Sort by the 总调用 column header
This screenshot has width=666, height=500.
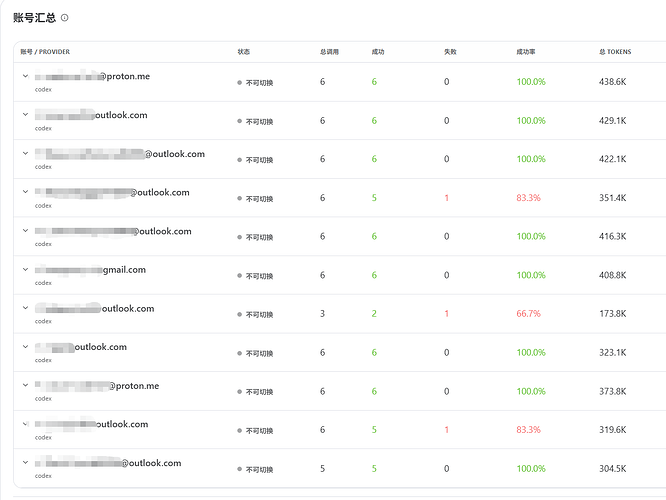(x=329, y=52)
